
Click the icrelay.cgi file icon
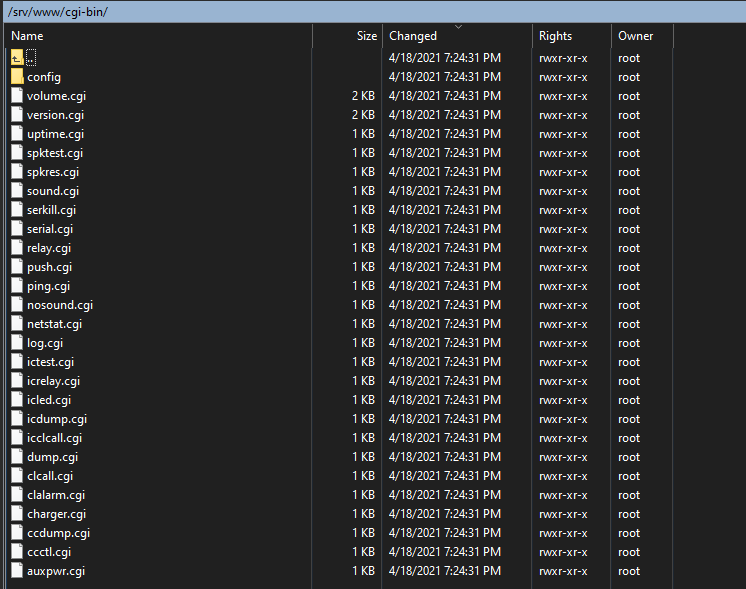(x=17, y=381)
